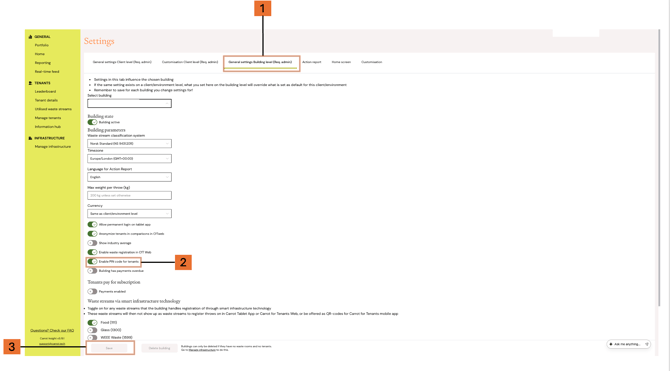Toggle the Food waste stream switch

click(x=92, y=323)
